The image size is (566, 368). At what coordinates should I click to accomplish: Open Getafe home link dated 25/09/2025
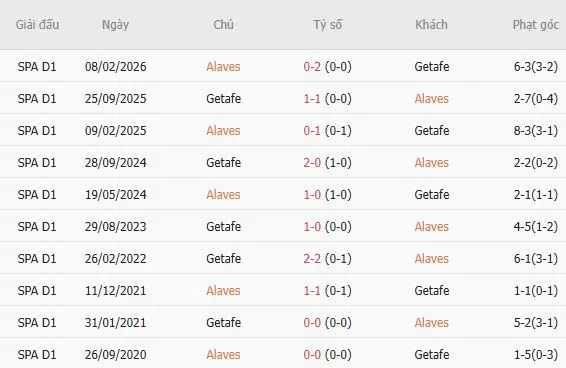(223, 99)
